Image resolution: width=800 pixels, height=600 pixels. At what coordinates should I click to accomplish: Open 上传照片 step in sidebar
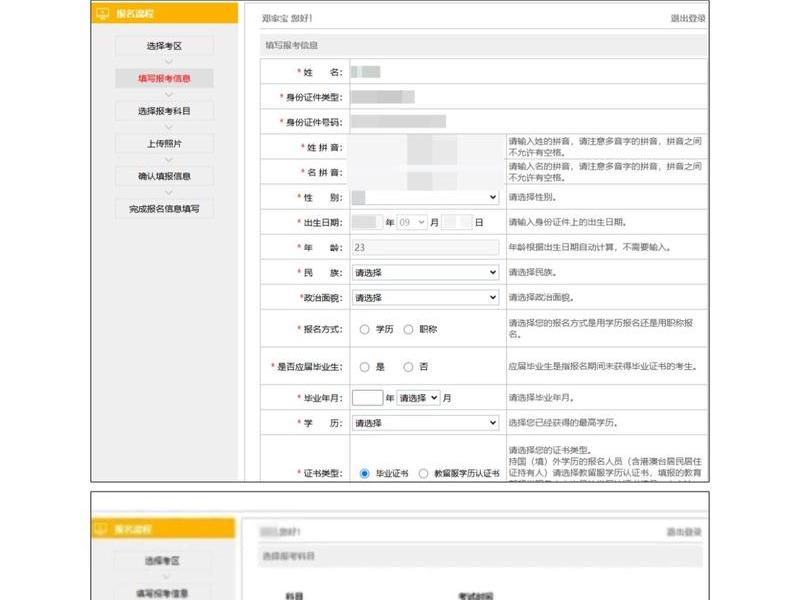coord(164,144)
